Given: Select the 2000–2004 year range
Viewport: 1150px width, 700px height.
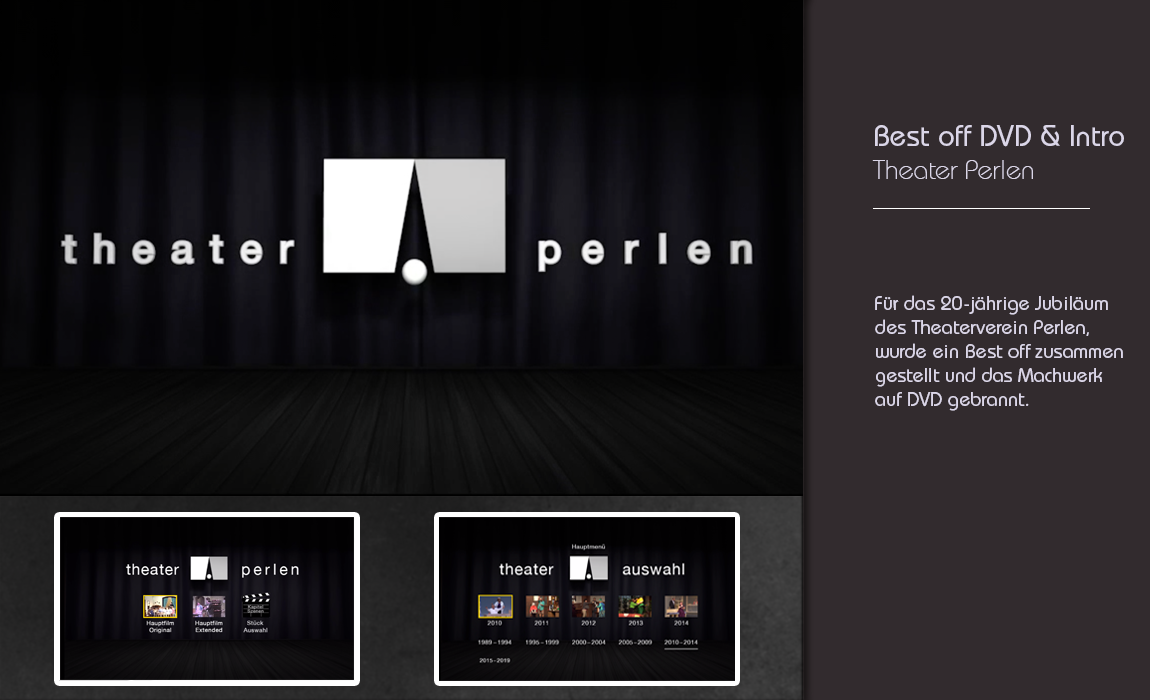Looking at the screenshot, I should pos(588,642).
